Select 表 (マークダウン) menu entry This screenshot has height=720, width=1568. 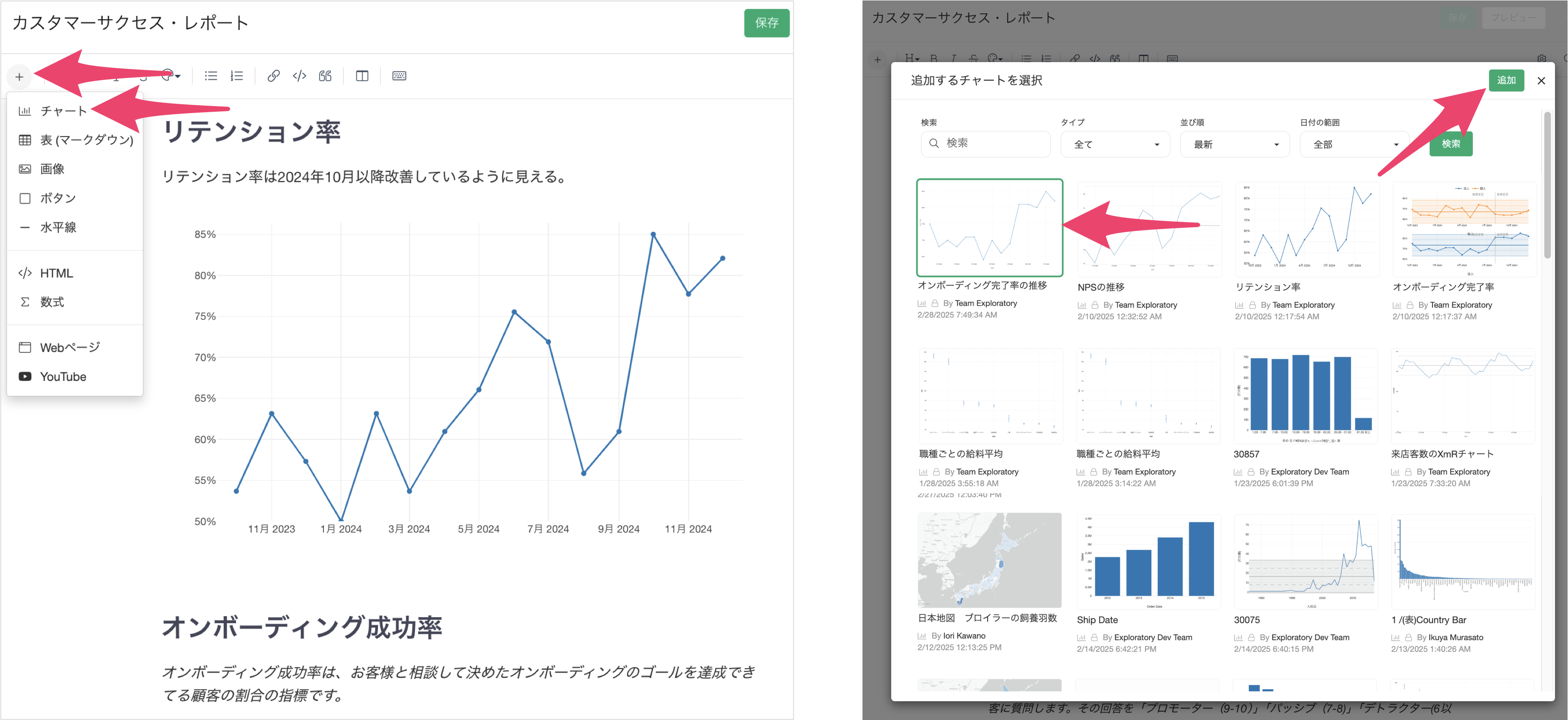pyautogui.click(x=86, y=140)
